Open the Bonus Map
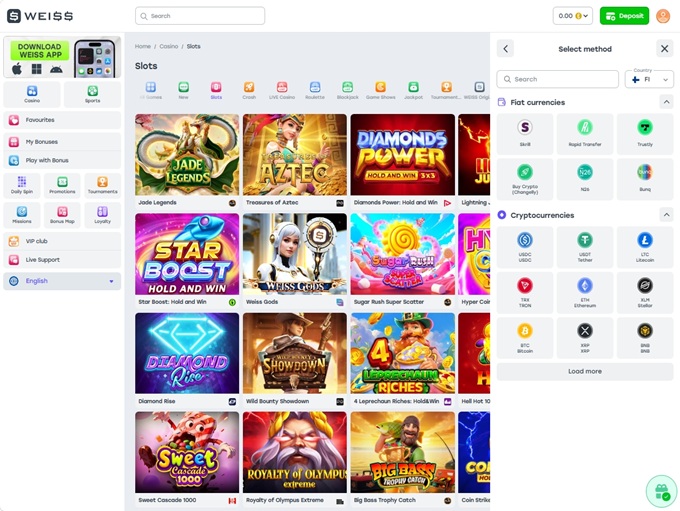The width and height of the screenshot is (680, 511). click(x=62, y=215)
